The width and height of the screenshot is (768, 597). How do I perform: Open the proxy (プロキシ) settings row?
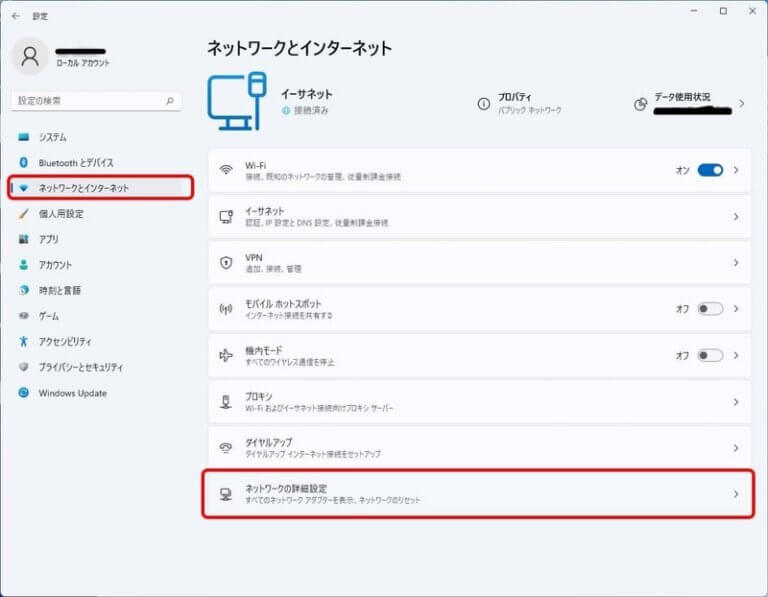480,402
